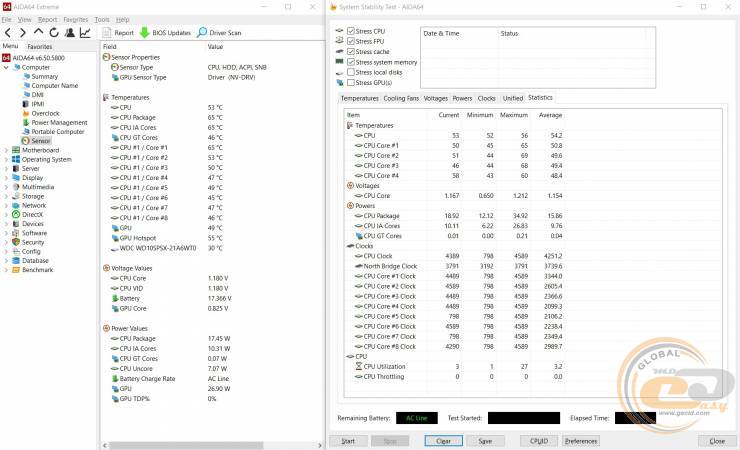Click the Close button in Stability Test

click(x=717, y=441)
